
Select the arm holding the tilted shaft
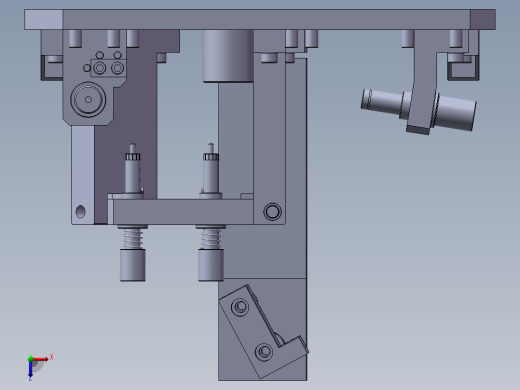[424, 82]
